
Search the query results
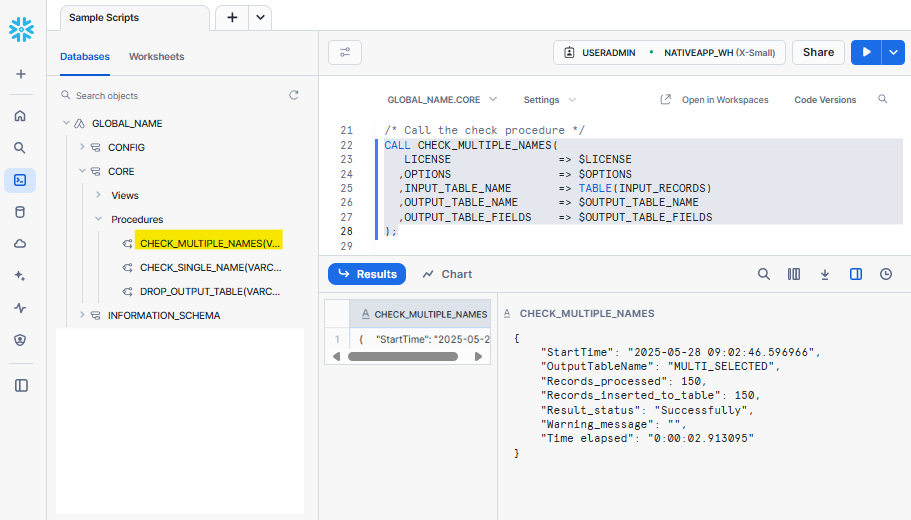pos(763,274)
